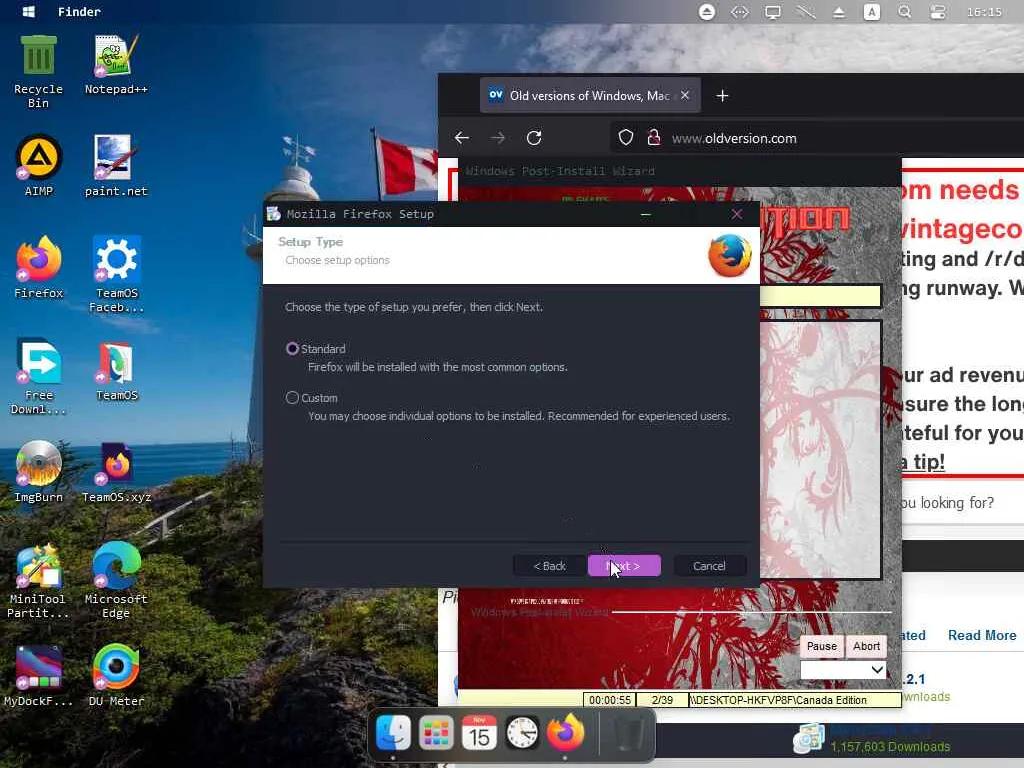Image resolution: width=1024 pixels, height=768 pixels.
Task: Open the TeamOS desktop shortcut
Action: click(116, 370)
